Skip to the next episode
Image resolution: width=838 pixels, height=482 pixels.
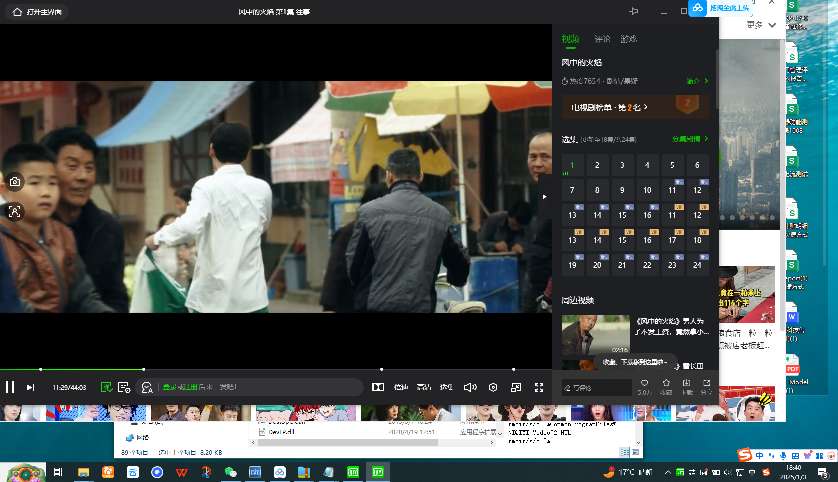(30, 387)
